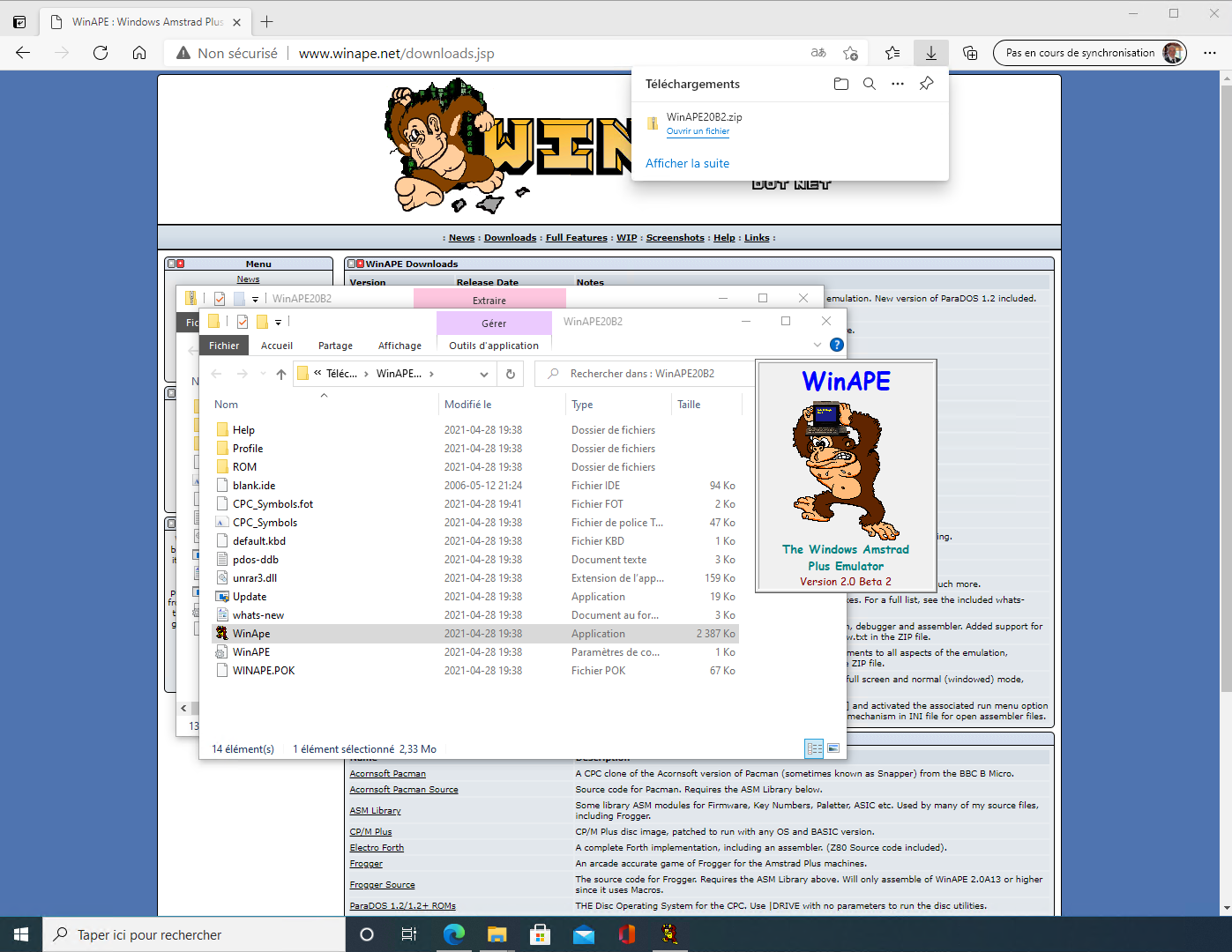Image resolution: width=1232 pixels, height=952 pixels.
Task: Open the Fichier menu in Explorer
Action: point(224,346)
